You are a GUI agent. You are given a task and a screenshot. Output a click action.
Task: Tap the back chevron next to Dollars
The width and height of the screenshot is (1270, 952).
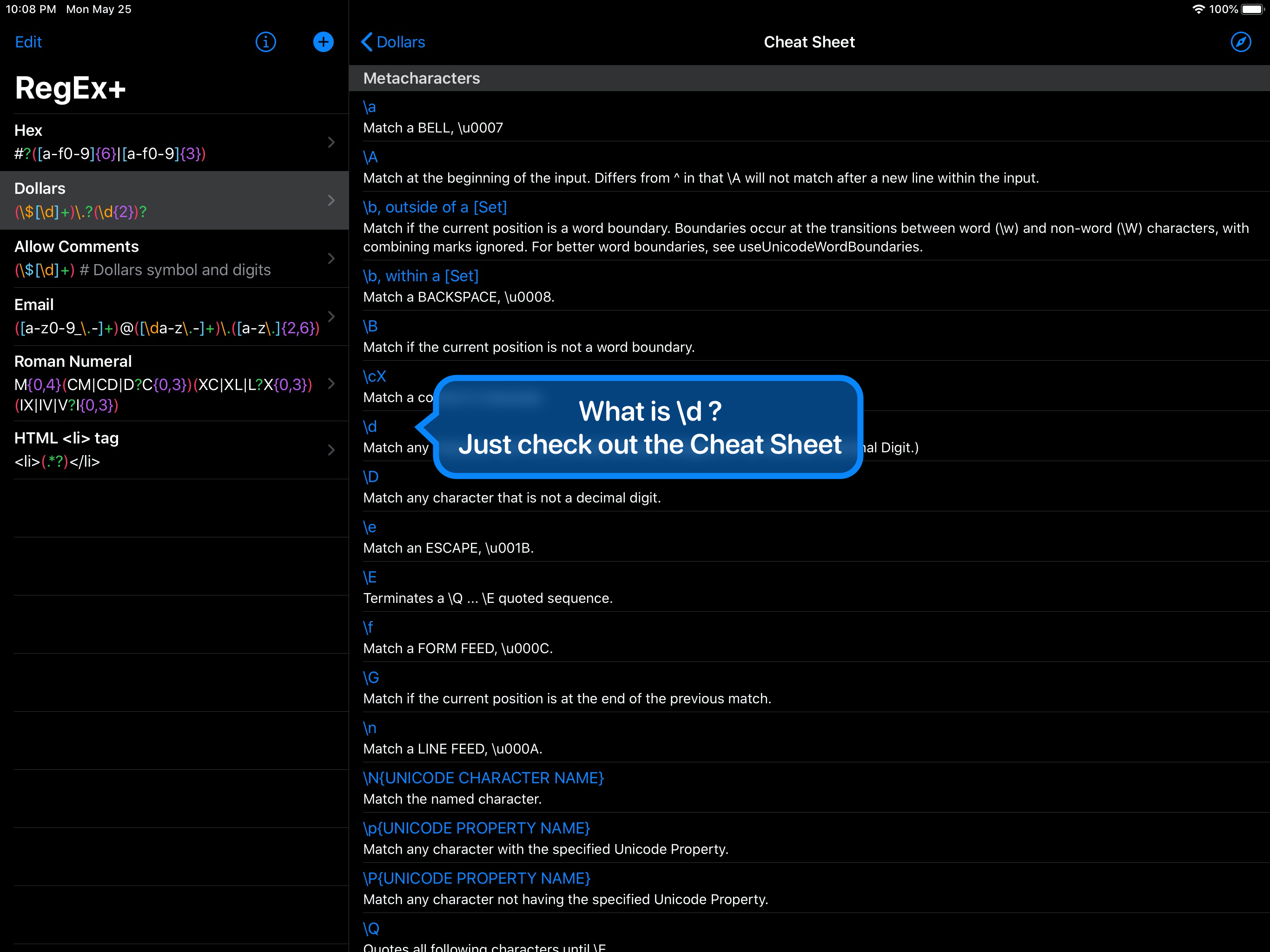(x=367, y=42)
